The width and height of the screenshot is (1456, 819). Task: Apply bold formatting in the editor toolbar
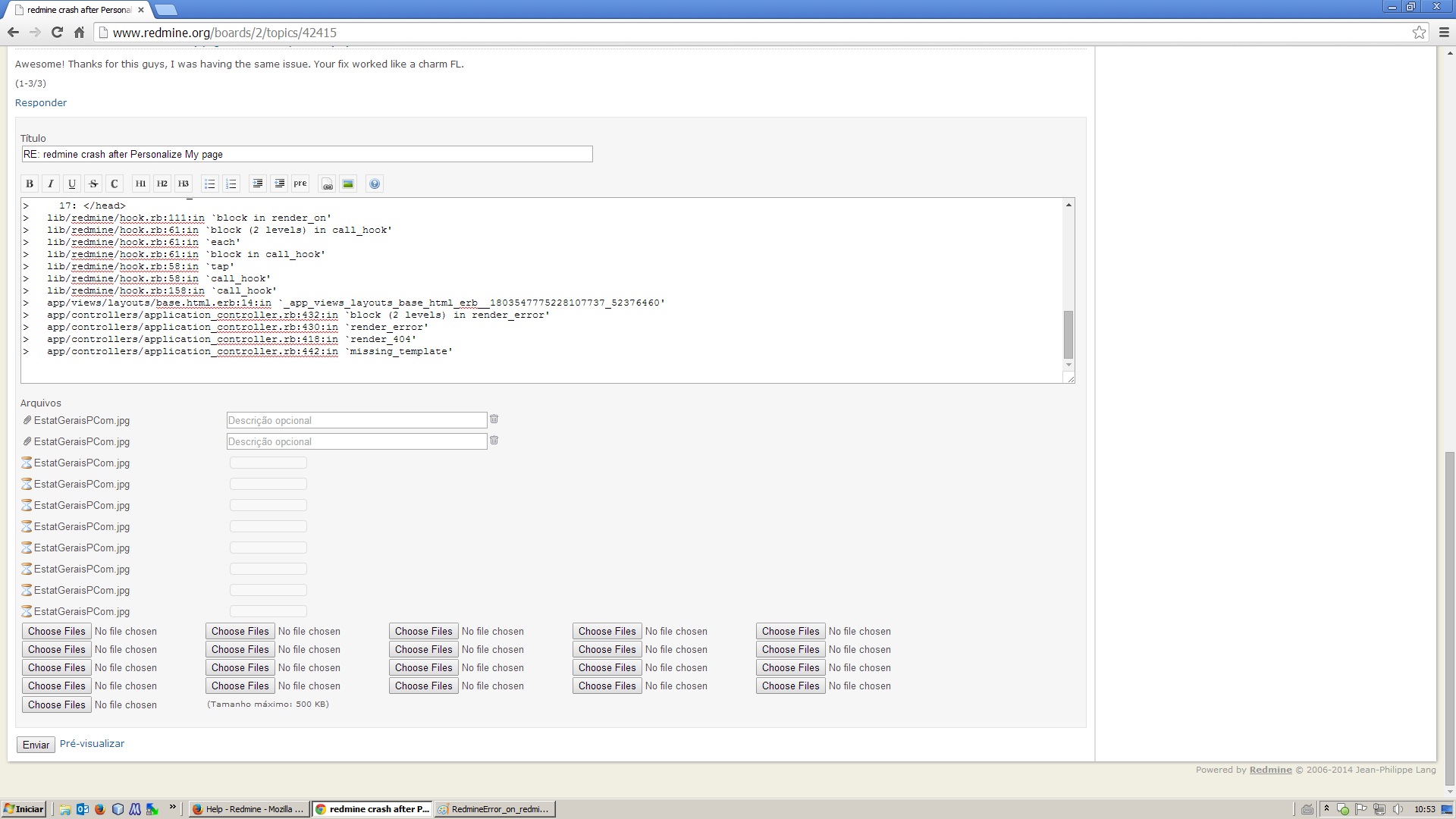coord(30,184)
